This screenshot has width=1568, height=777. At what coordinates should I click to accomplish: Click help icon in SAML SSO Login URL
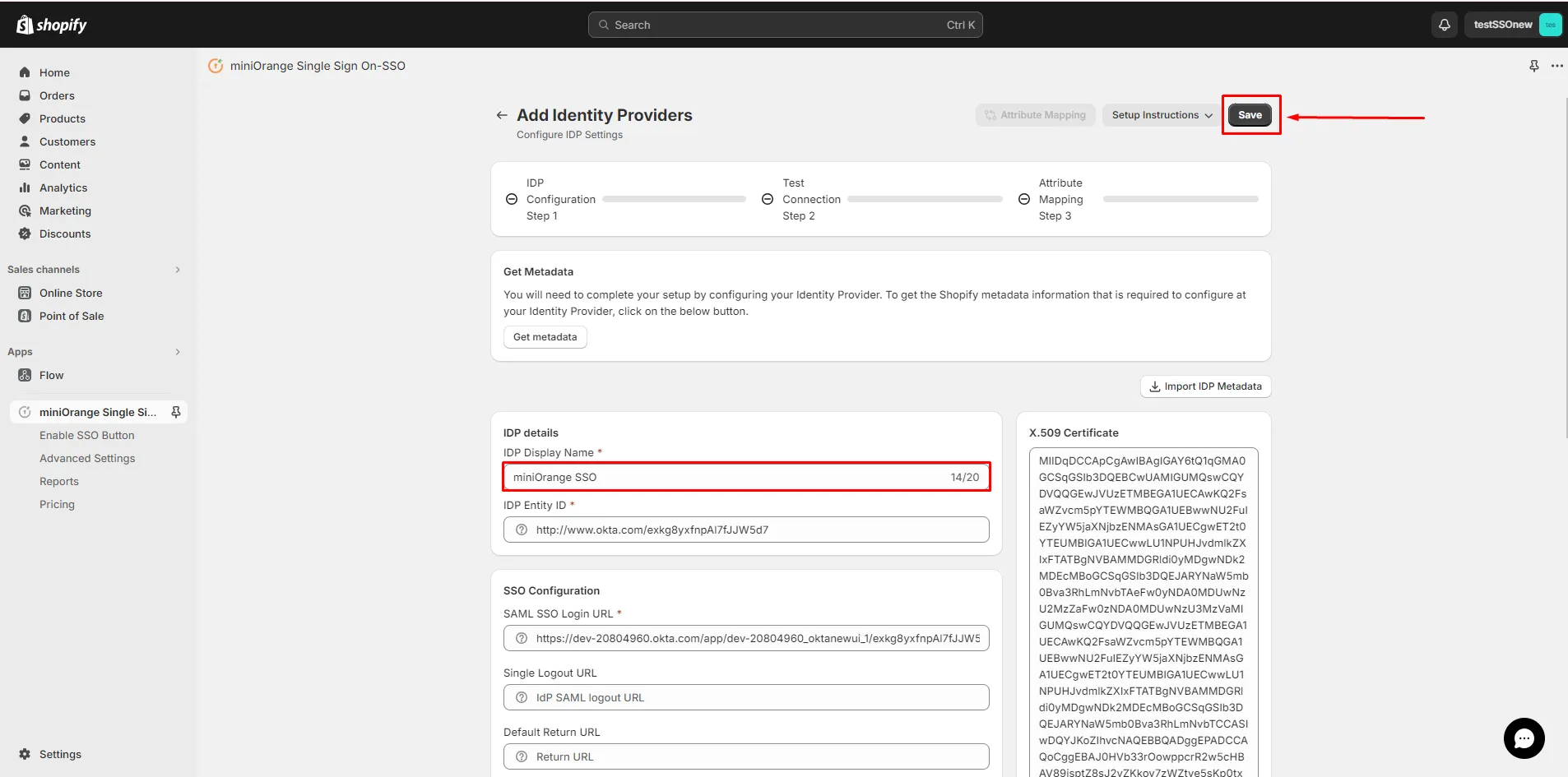pyautogui.click(x=522, y=638)
